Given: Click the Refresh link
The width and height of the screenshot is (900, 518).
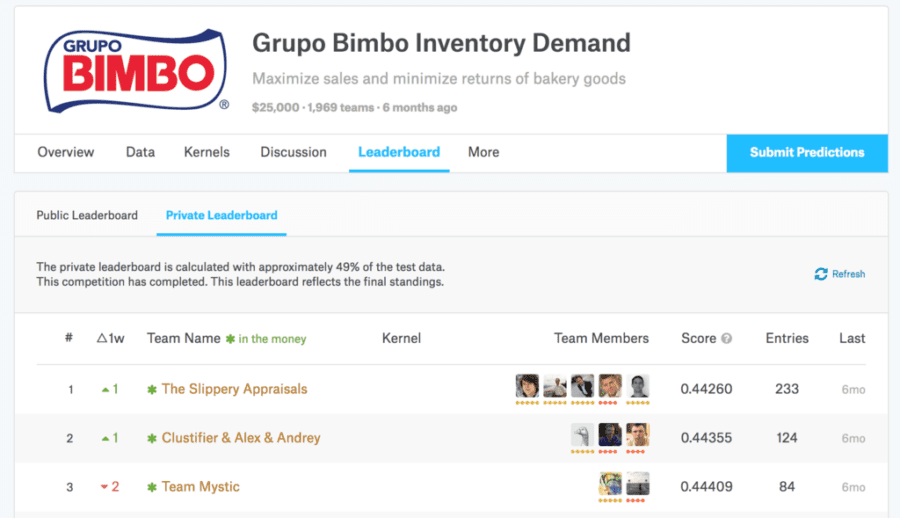Looking at the screenshot, I should 840,274.
